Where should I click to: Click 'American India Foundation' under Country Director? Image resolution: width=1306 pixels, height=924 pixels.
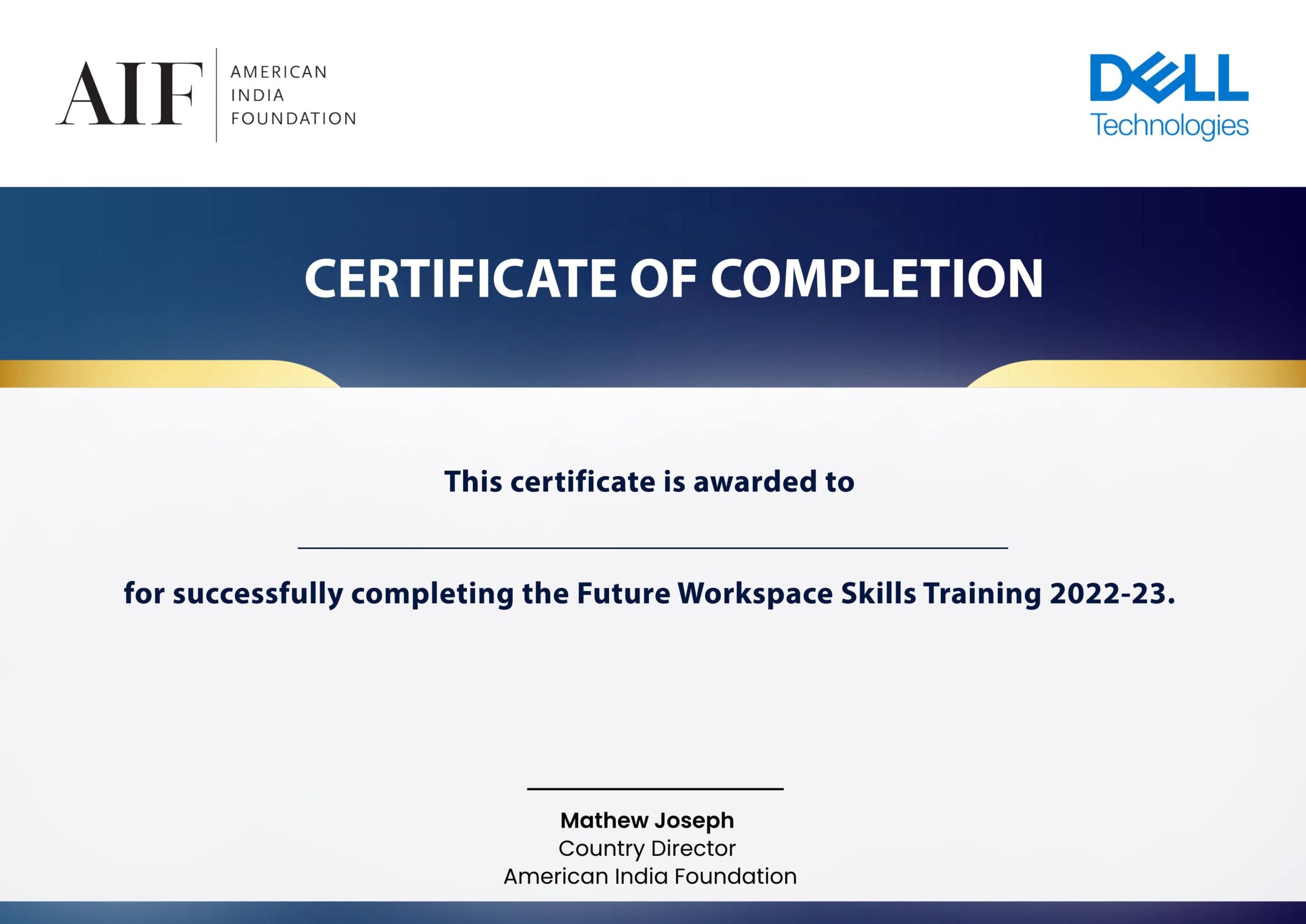(x=650, y=876)
